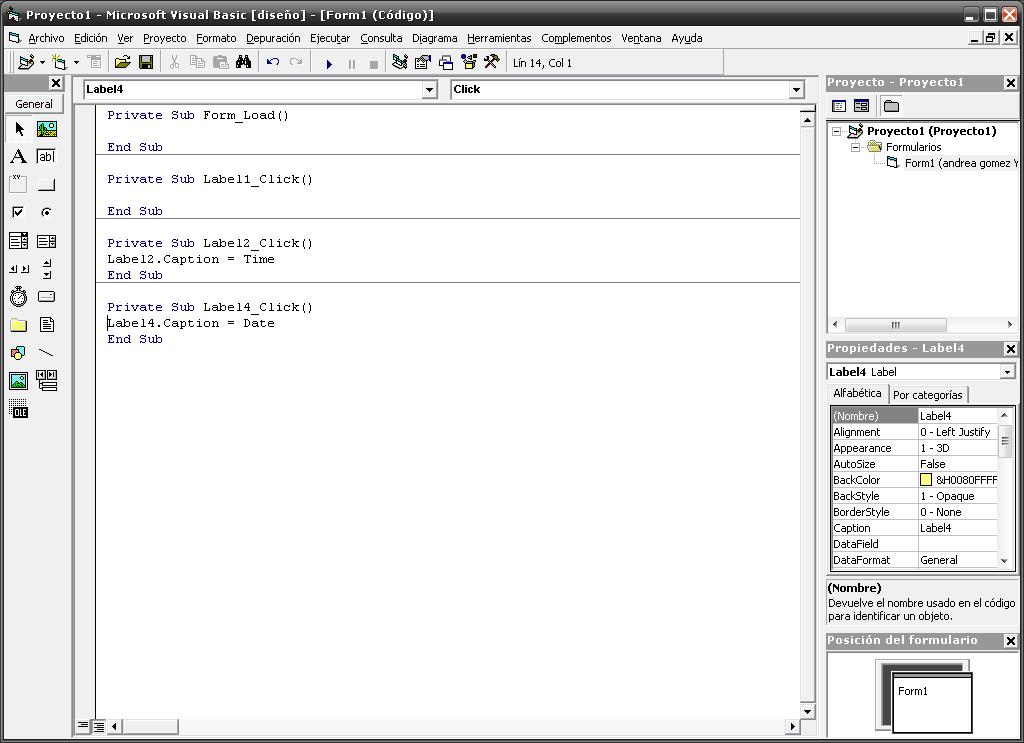Viewport: 1024px width, 743px height.
Task: Open the procedure dropdown showing Click
Action: pos(795,89)
